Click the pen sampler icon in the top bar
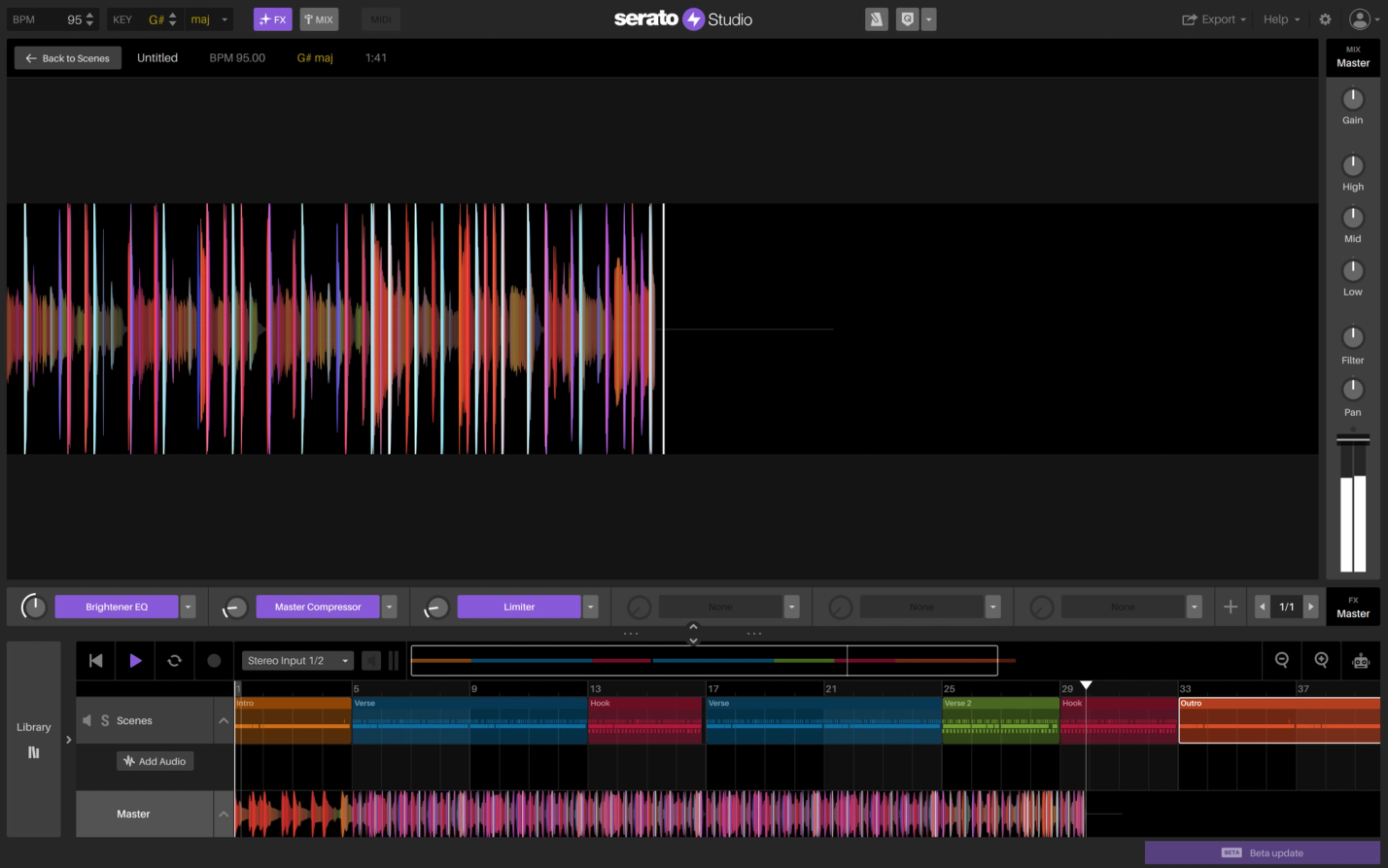This screenshot has width=1388, height=868. click(876, 19)
